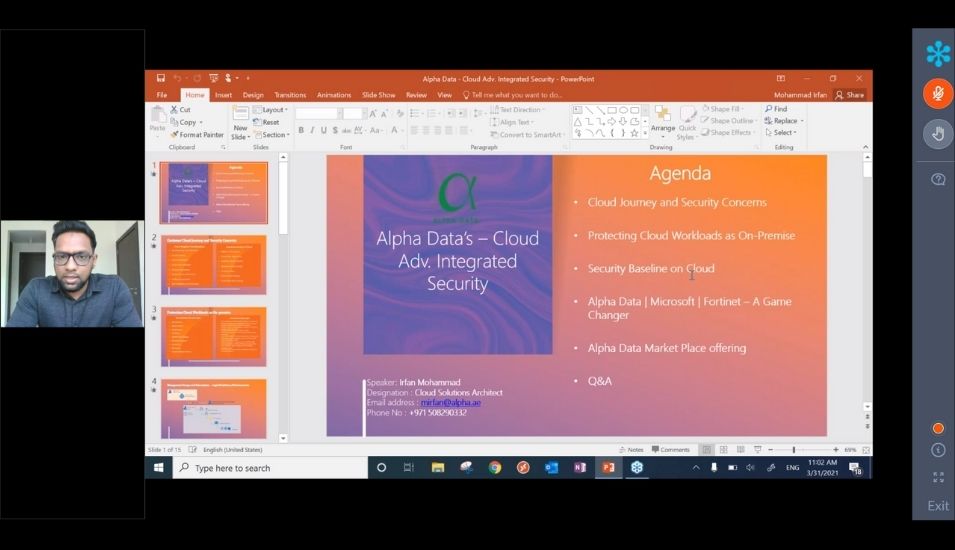Open Chrome from the taskbar
The image size is (955, 550).
[495, 467]
